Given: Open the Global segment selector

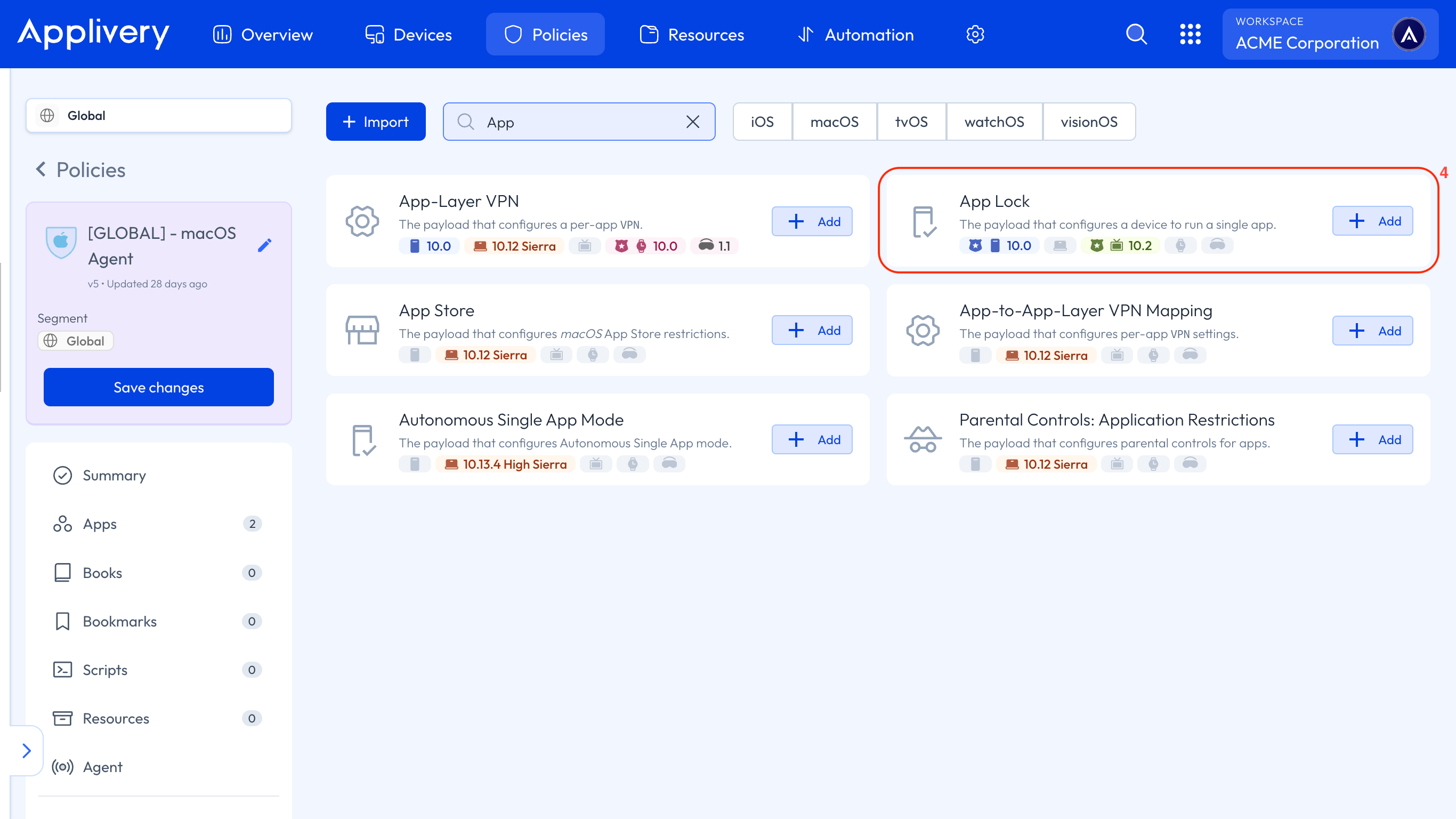Looking at the screenshot, I should pyautogui.click(x=158, y=115).
